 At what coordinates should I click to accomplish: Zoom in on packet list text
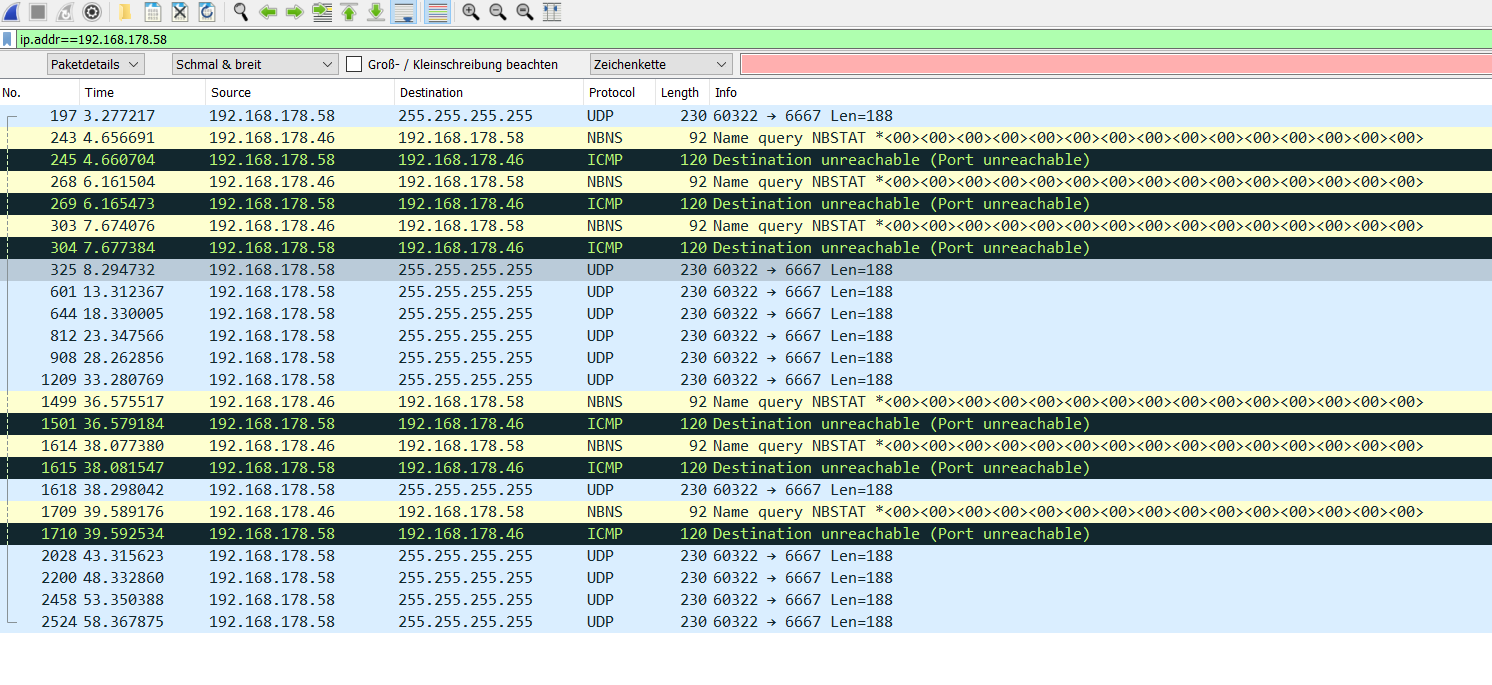(x=470, y=12)
